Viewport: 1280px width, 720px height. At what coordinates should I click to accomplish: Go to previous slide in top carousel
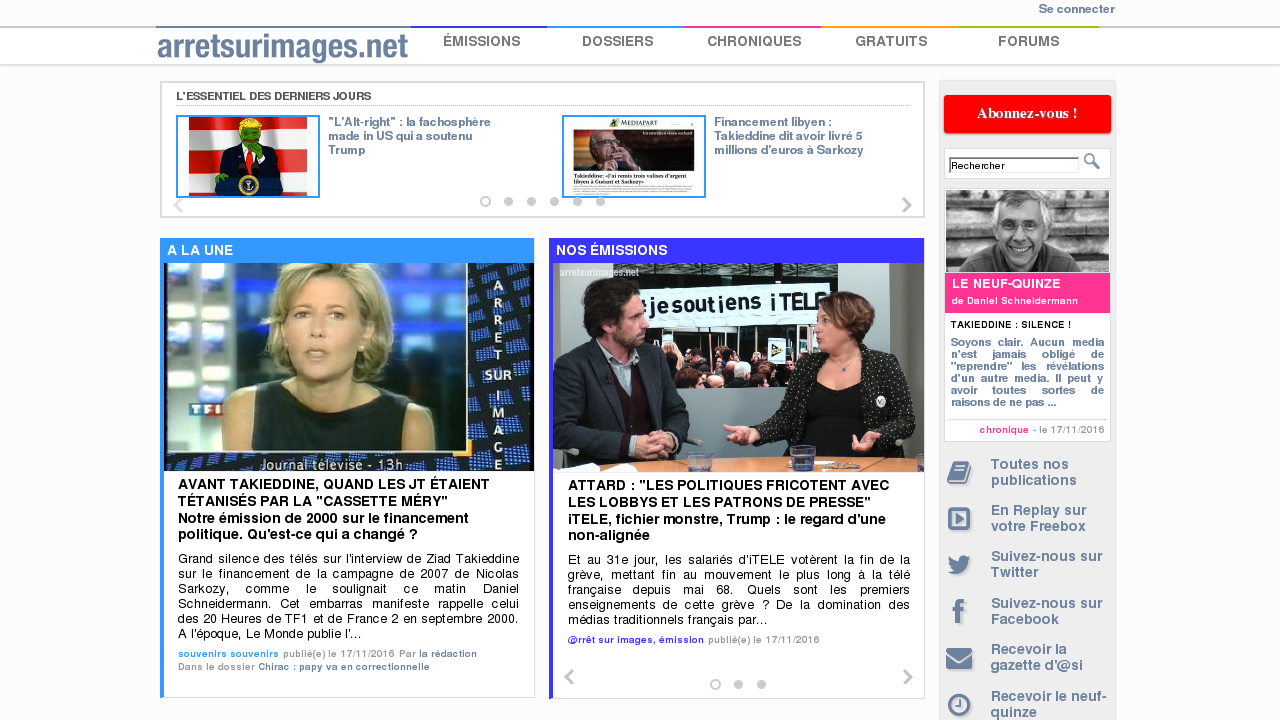click(178, 205)
